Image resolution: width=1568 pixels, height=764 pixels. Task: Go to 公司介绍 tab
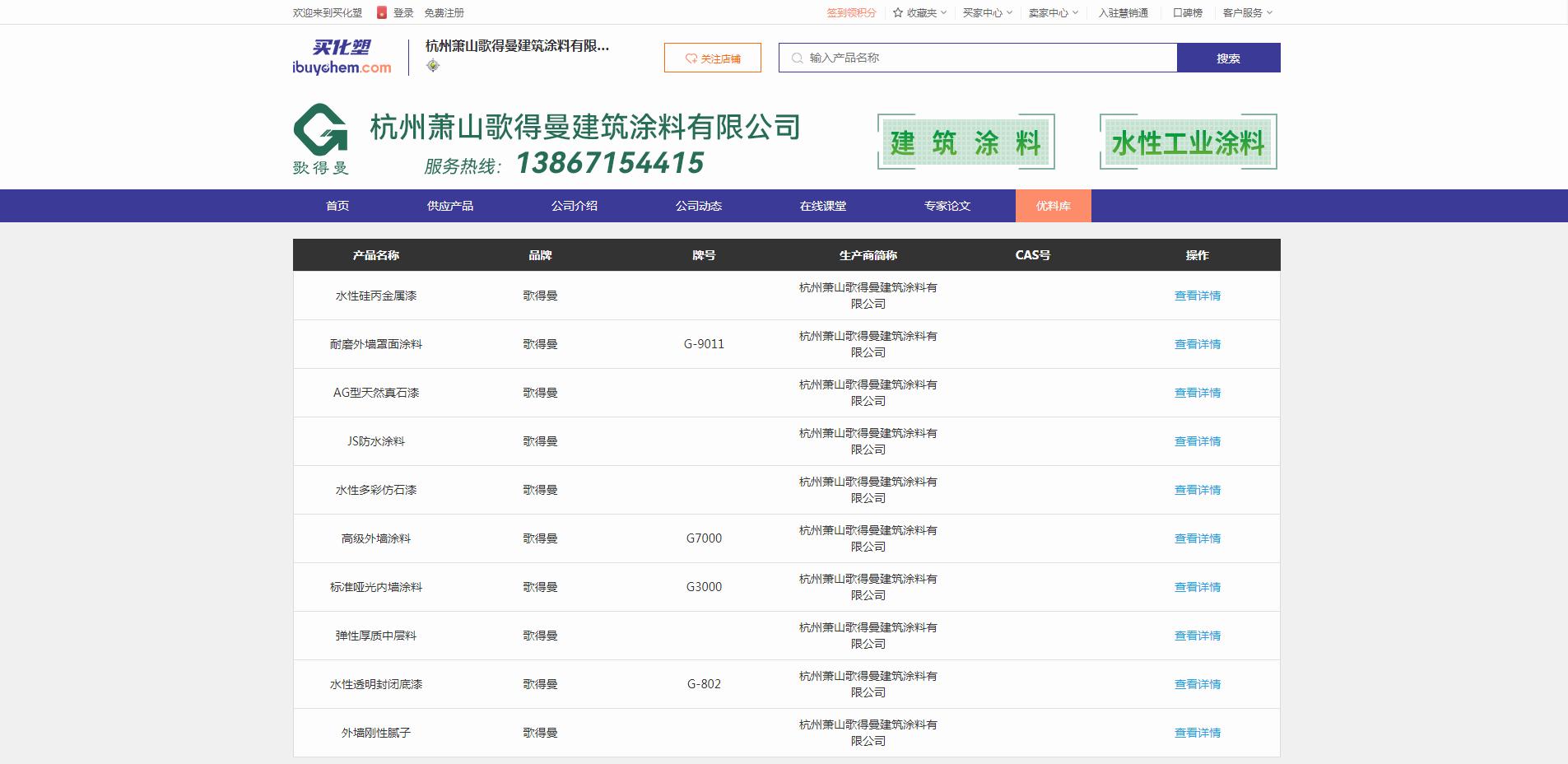tap(575, 206)
